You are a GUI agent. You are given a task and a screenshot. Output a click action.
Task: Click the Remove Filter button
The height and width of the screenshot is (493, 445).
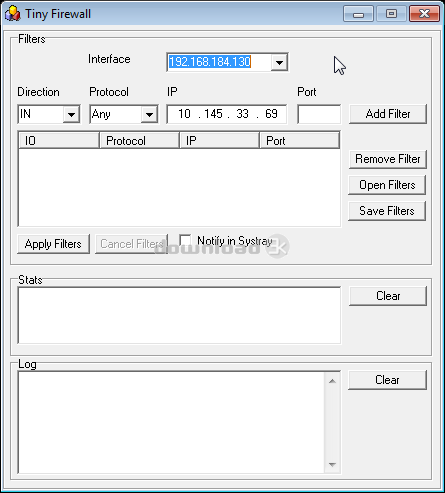click(388, 159)
